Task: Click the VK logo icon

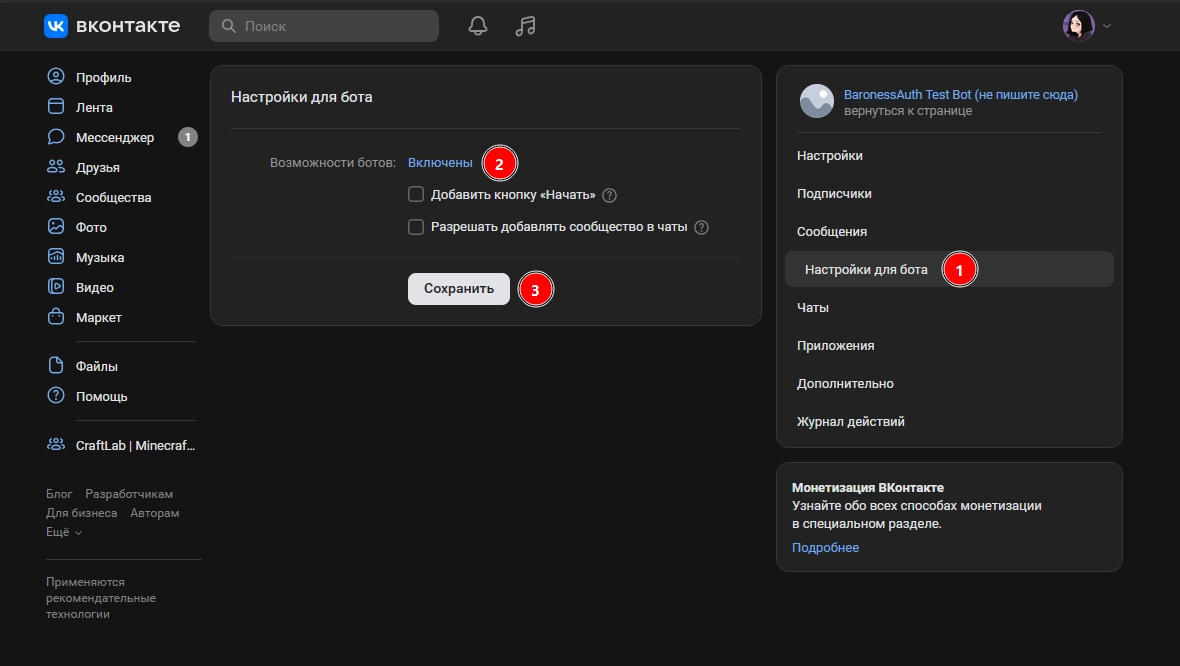Action: click(x=56, y=26)
